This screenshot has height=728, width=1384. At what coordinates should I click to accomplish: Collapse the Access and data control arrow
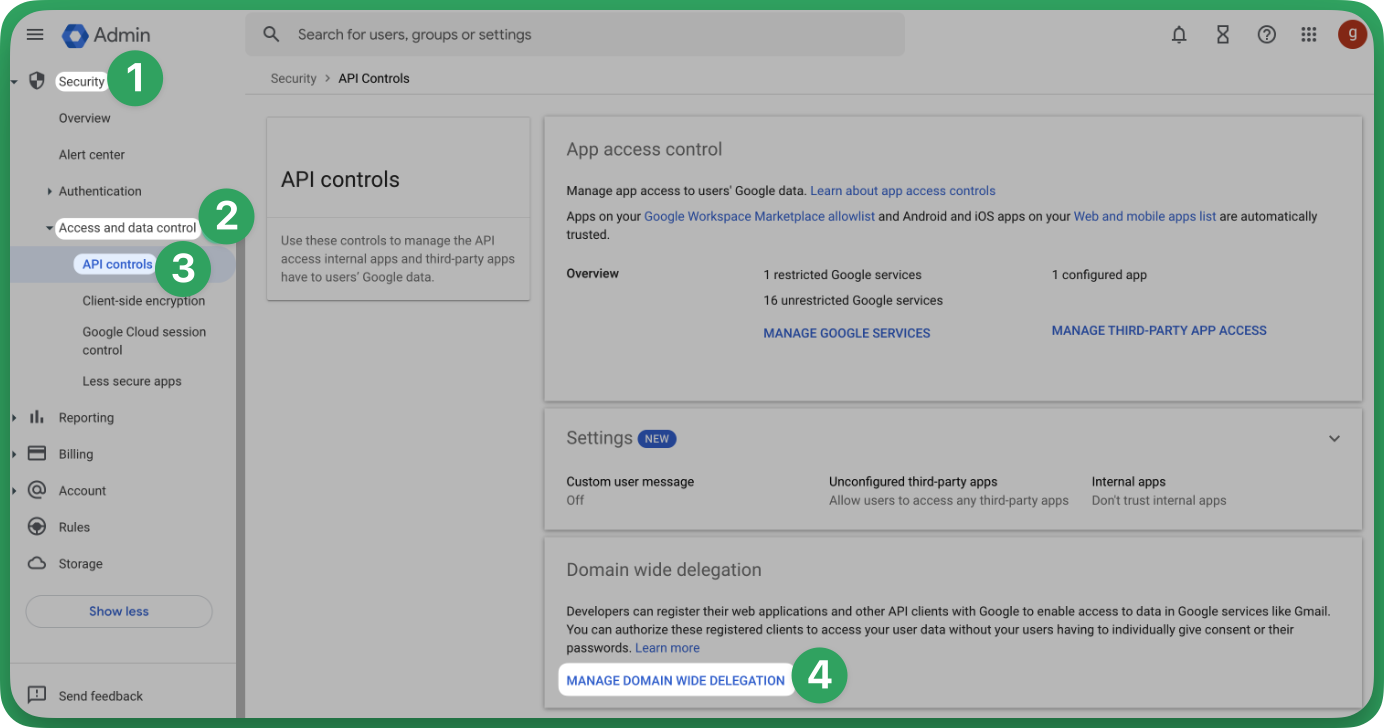(x=49, y=228)
